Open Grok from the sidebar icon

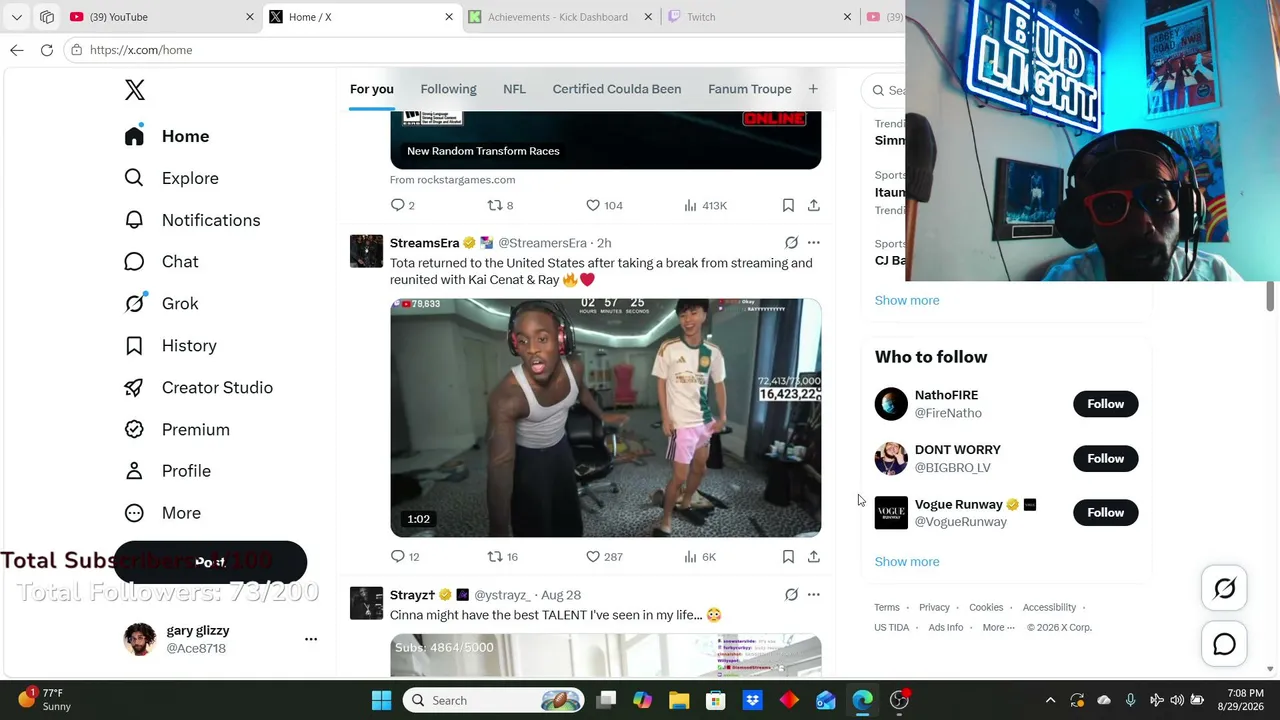(134, 304)
